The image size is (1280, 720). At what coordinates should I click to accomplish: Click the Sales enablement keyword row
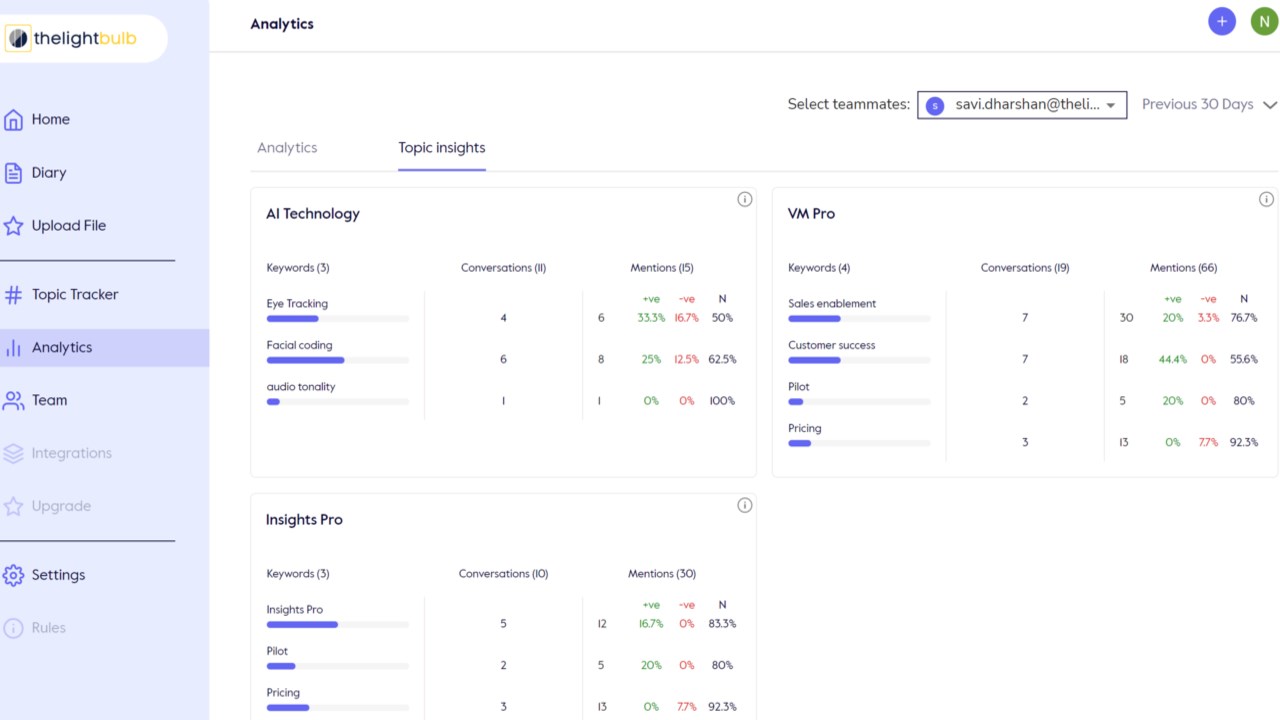pos(859,311)
